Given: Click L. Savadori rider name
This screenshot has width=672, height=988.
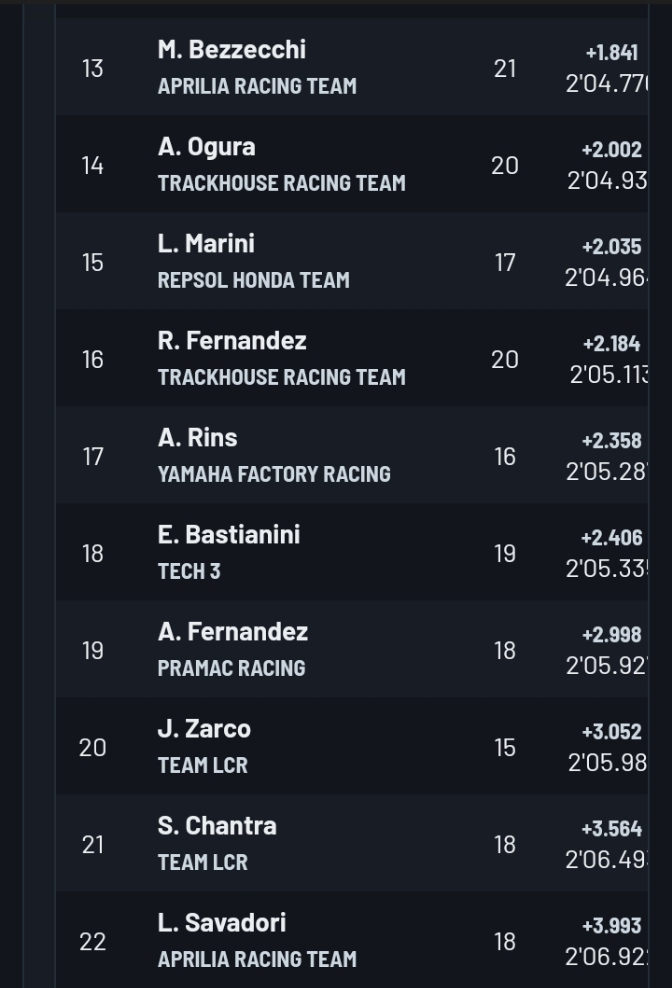Looking at the screenshot, I should (221, 923).
